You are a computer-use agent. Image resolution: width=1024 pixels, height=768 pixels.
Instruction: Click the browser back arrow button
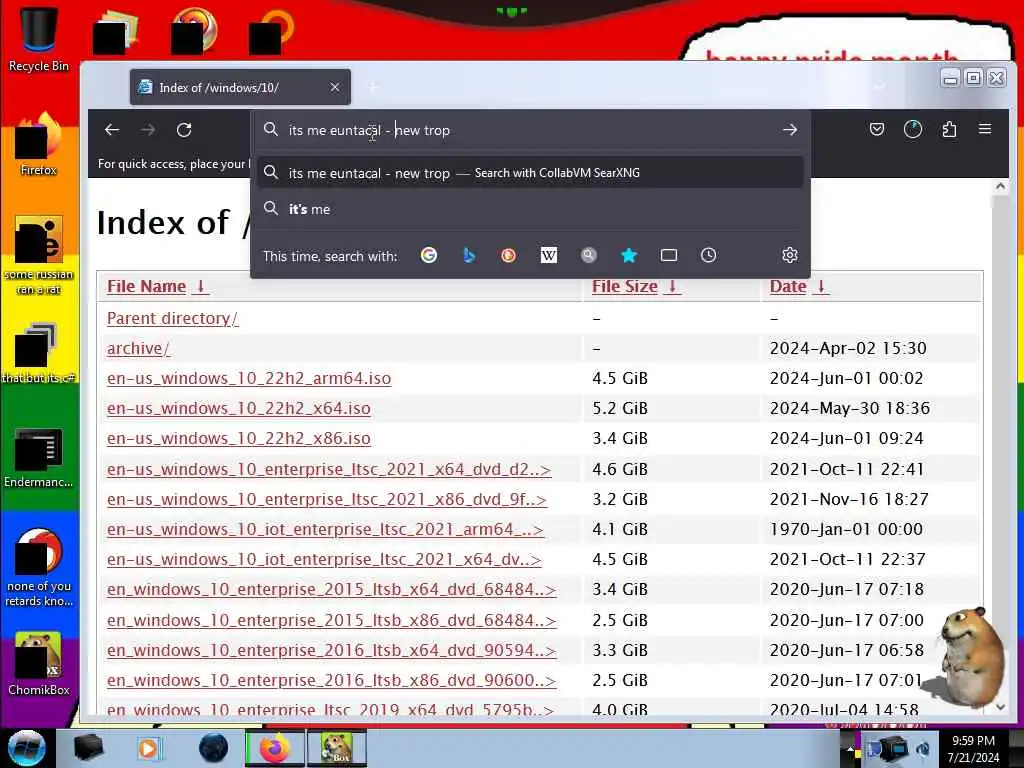tap(112, 130)
